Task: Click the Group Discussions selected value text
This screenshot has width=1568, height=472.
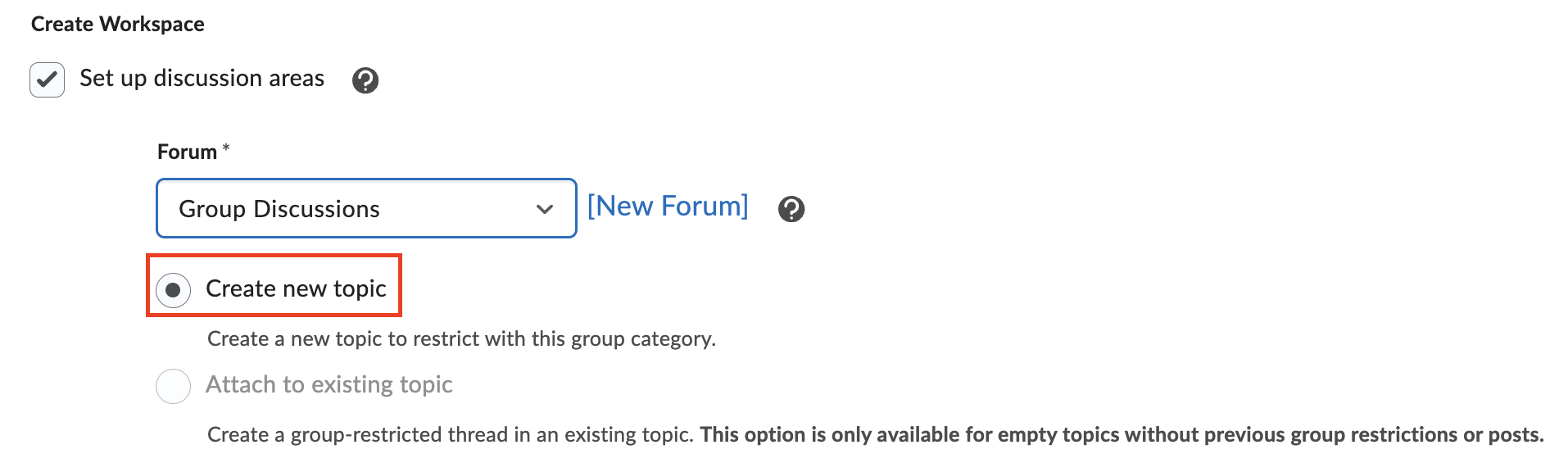Action: tap(279, 209)
